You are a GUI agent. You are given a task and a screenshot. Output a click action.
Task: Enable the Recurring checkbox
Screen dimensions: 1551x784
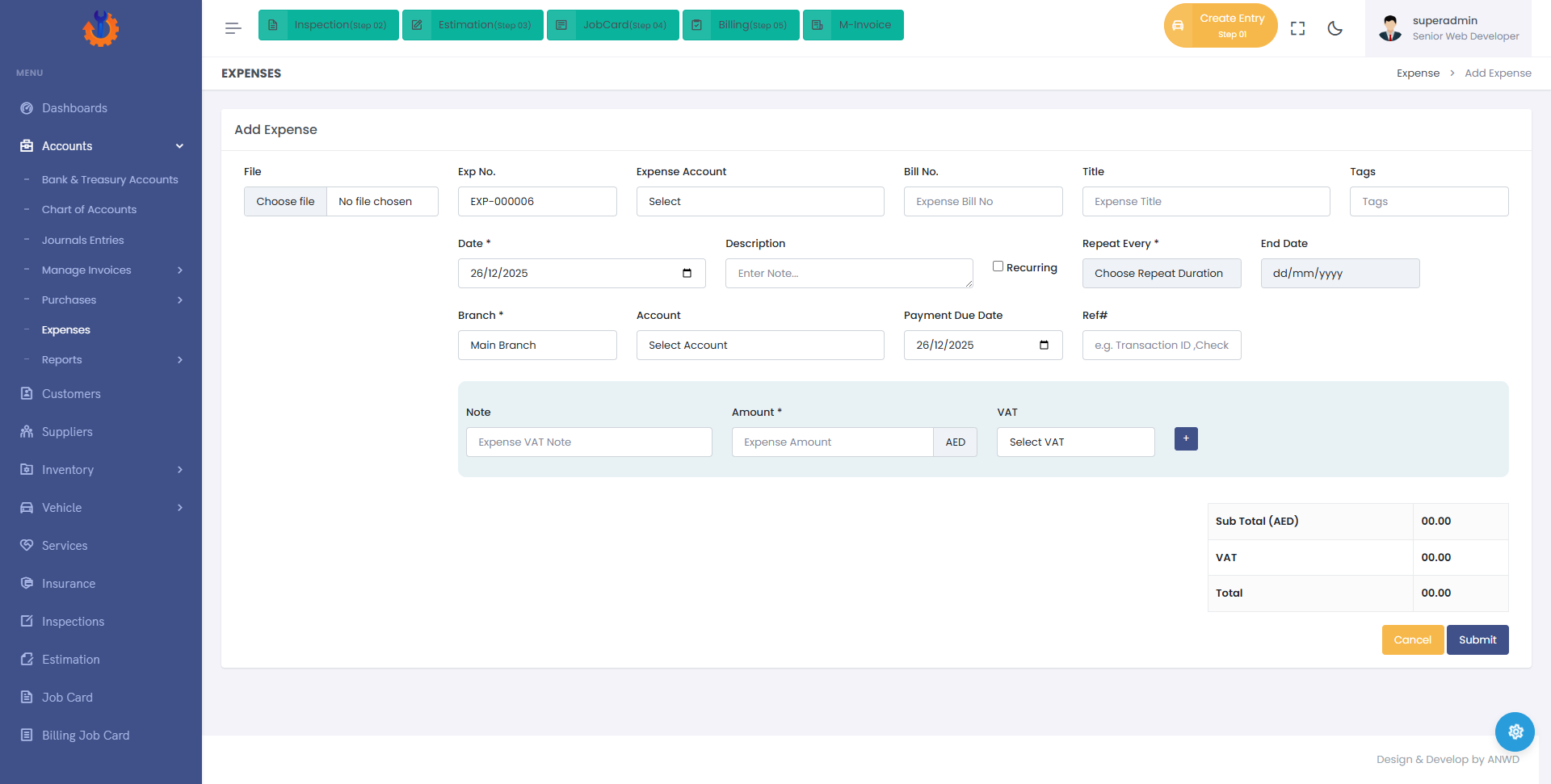(x=998, y=266)
